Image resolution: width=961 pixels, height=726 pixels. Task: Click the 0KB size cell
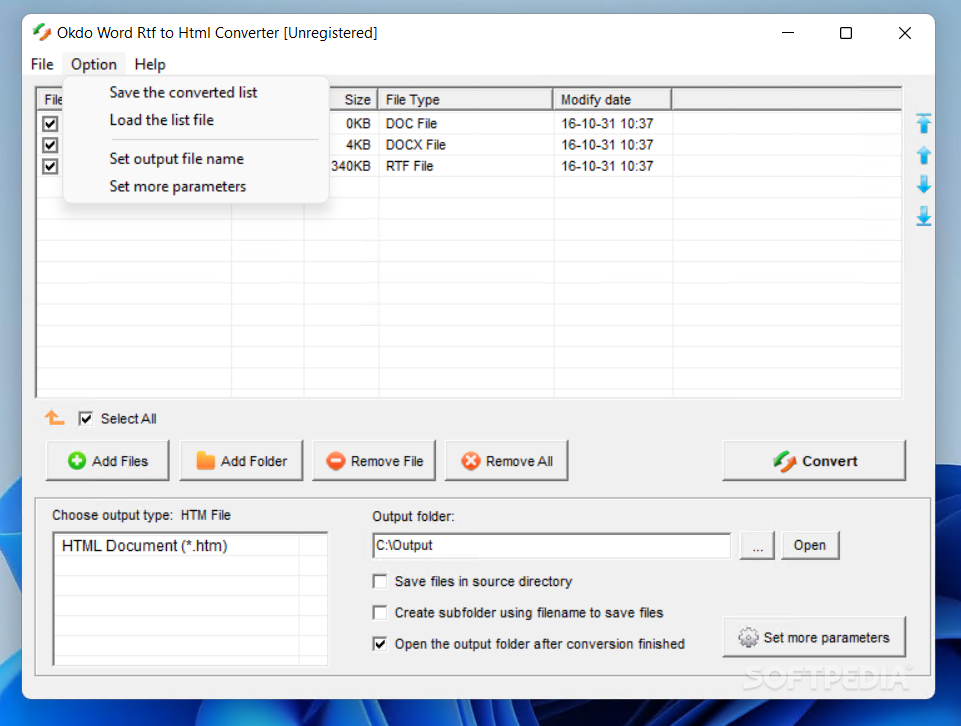point(359,124)
